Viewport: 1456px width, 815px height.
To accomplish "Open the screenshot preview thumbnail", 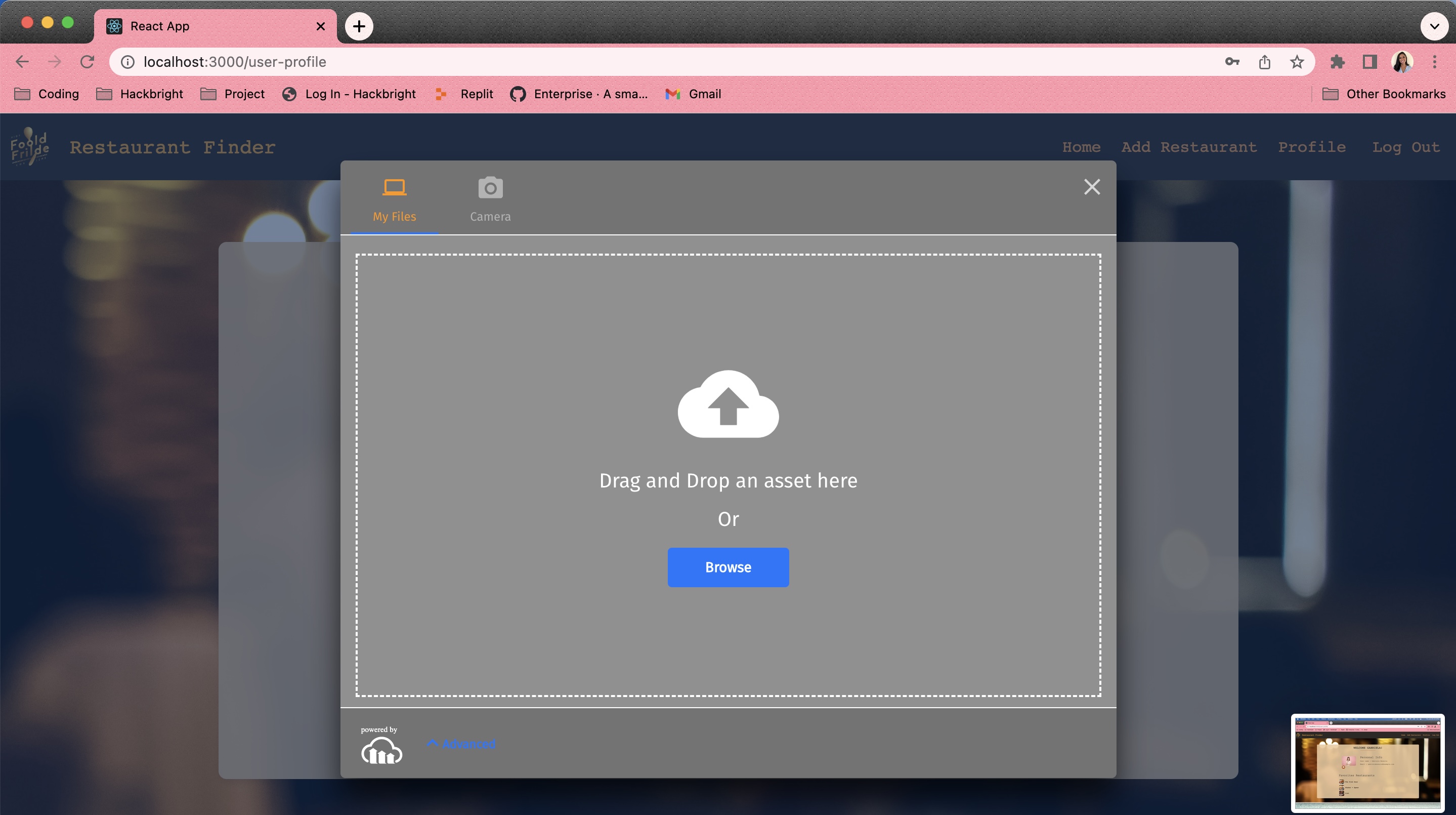I will coord(1367,762).
